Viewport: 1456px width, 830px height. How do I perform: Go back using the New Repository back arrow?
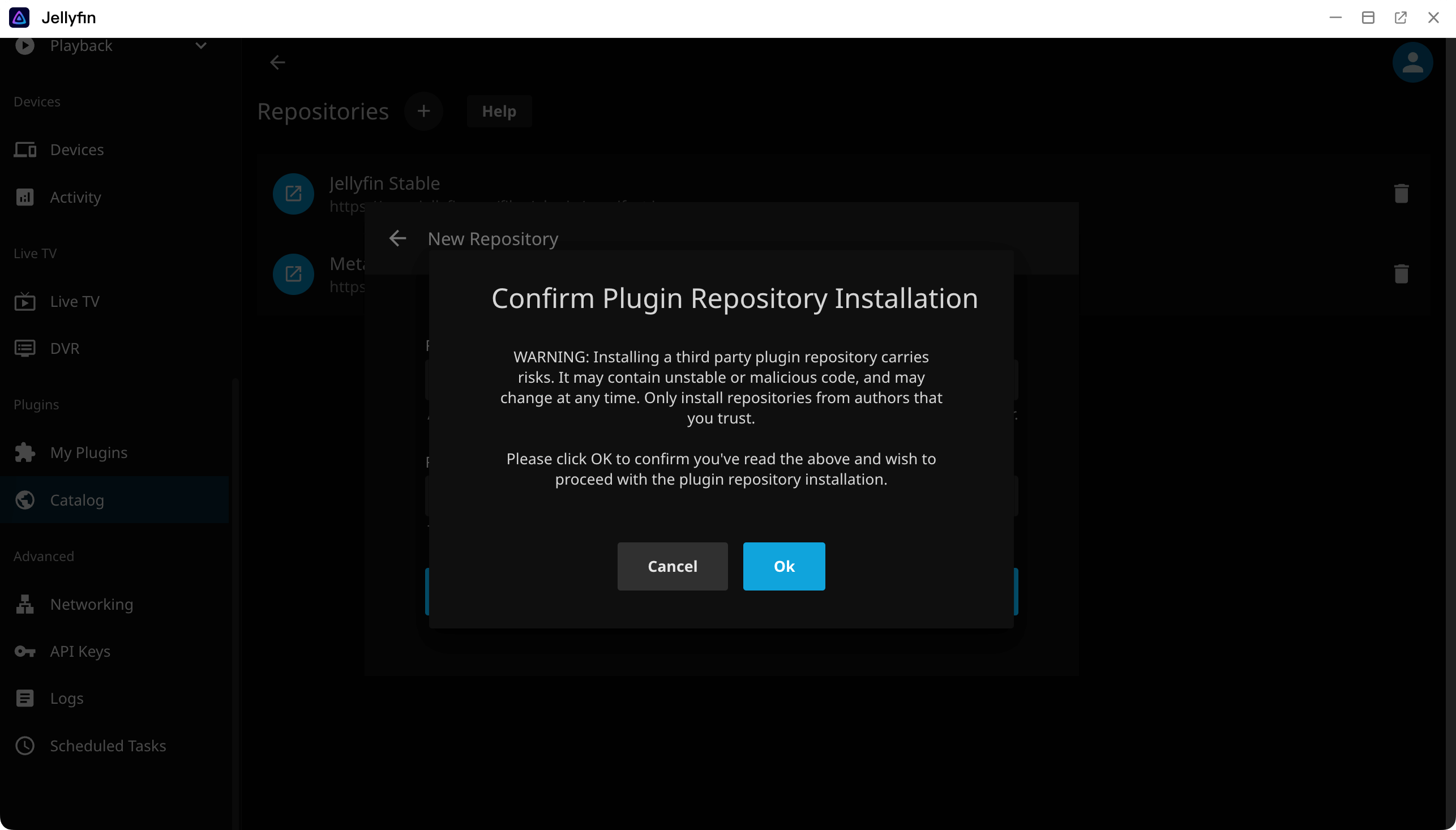point(397,238)
